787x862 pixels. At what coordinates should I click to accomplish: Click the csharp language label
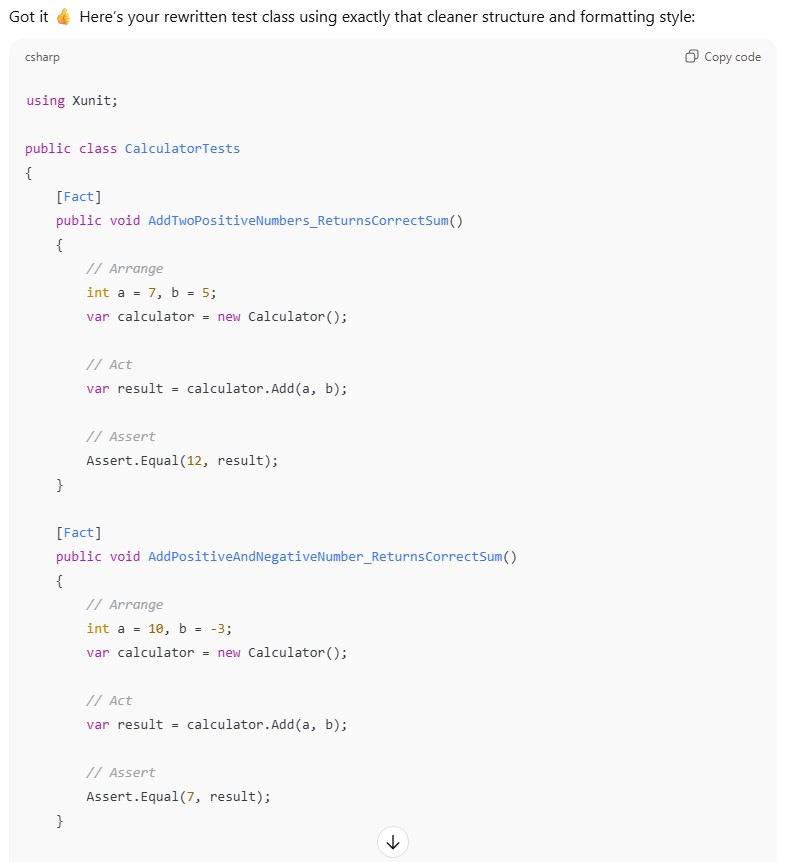42,57
